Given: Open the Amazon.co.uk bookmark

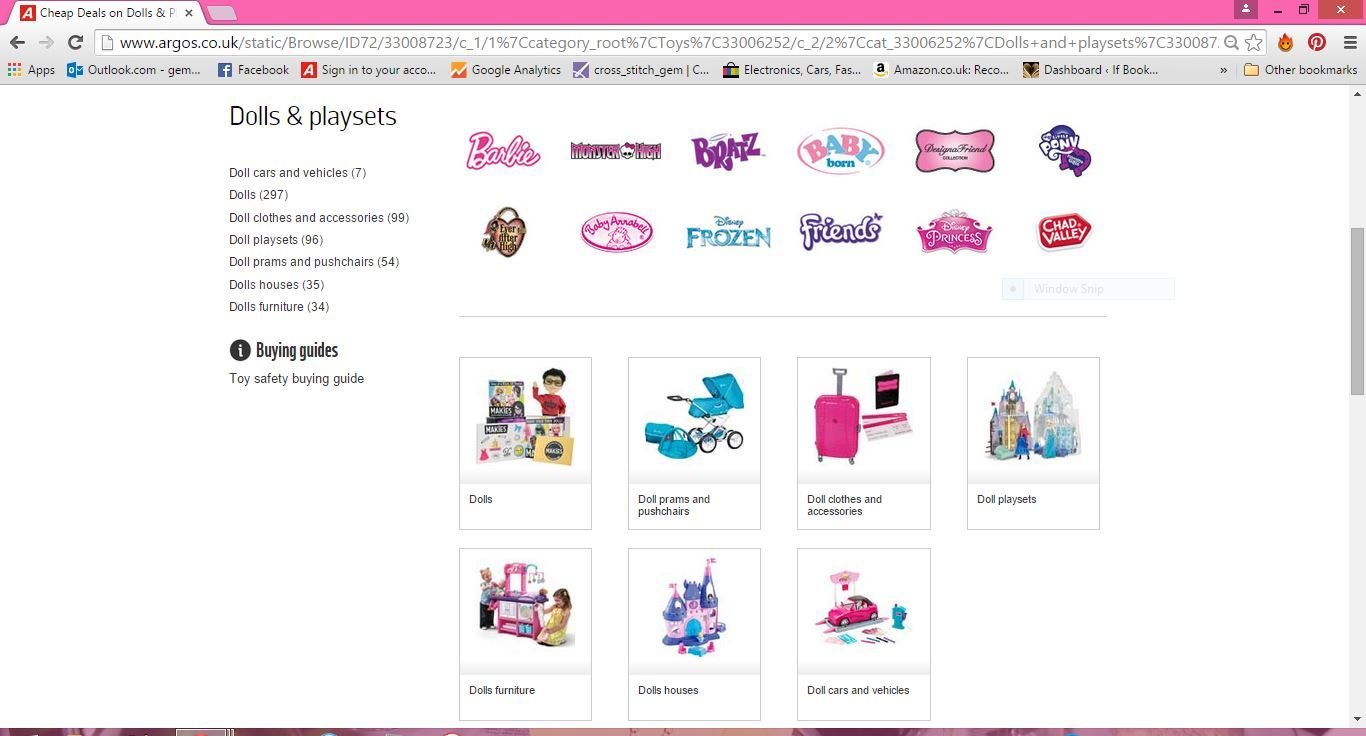Looking at the screenshot, I should pos(941,70).
